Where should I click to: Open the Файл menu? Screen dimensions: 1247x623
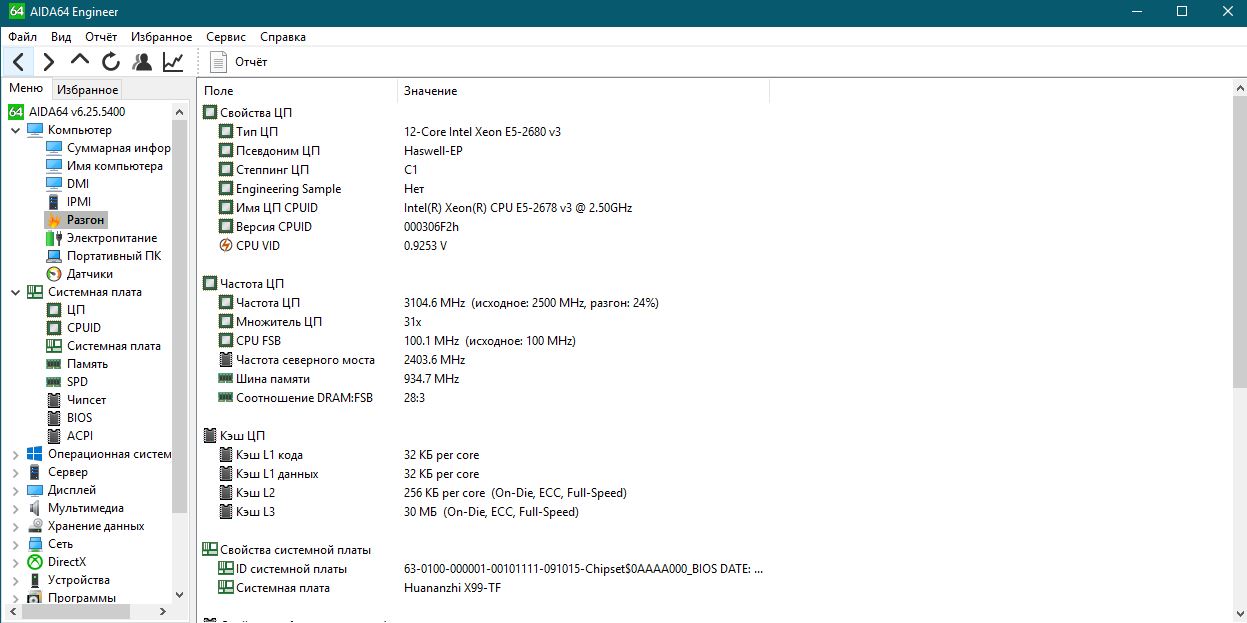point(22,37)
